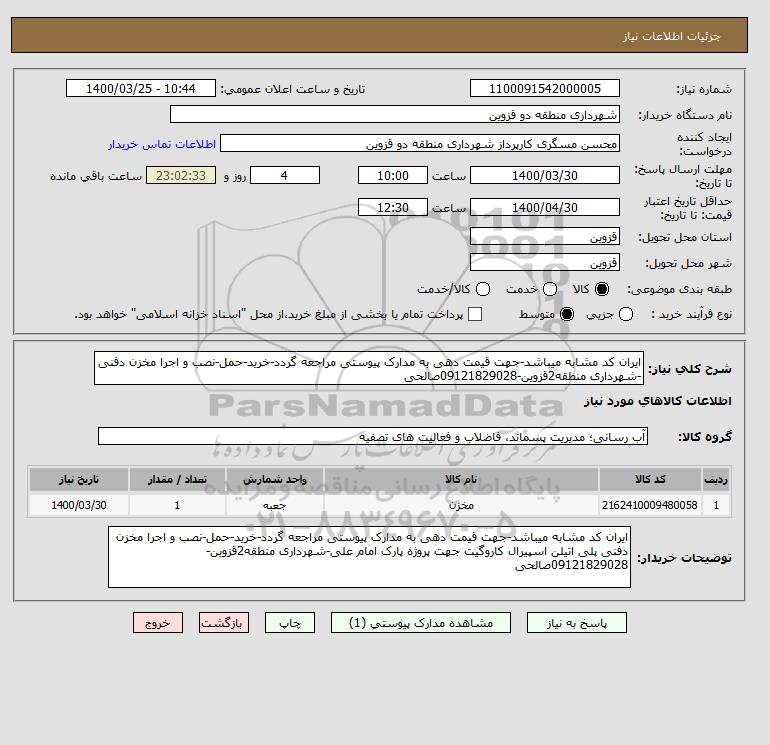Click need date cell 1400/03/30 in table
This screenshot has width=770, height=745.
pos(79,505)
